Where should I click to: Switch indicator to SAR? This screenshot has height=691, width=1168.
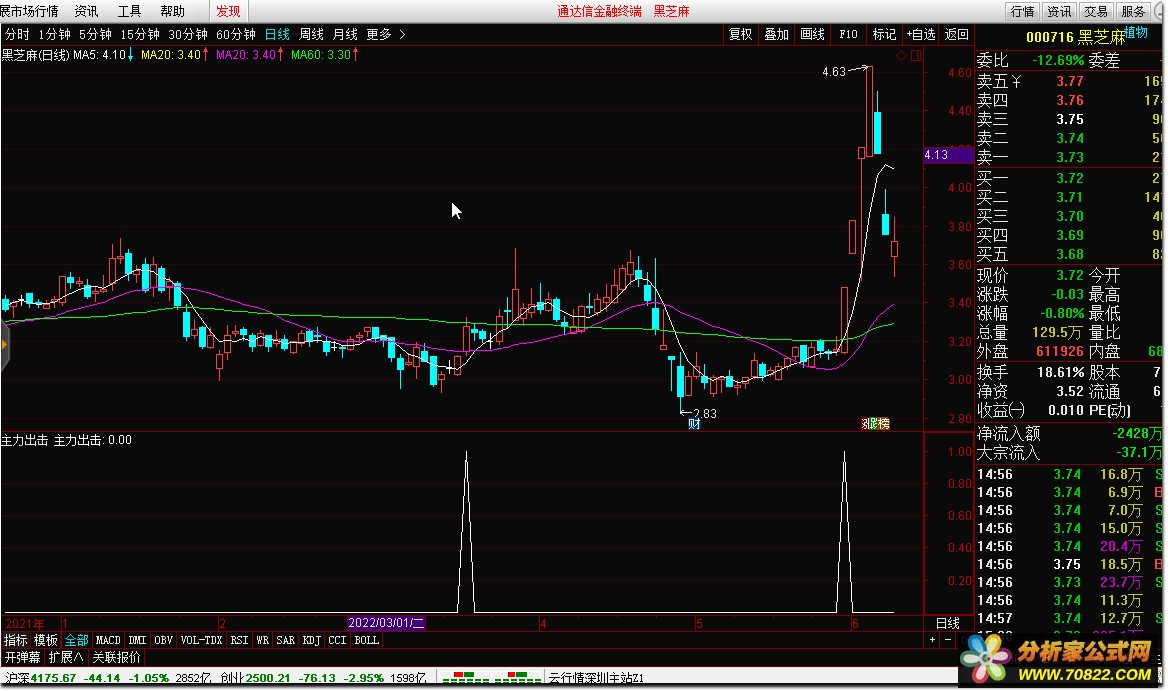[285, 640]
